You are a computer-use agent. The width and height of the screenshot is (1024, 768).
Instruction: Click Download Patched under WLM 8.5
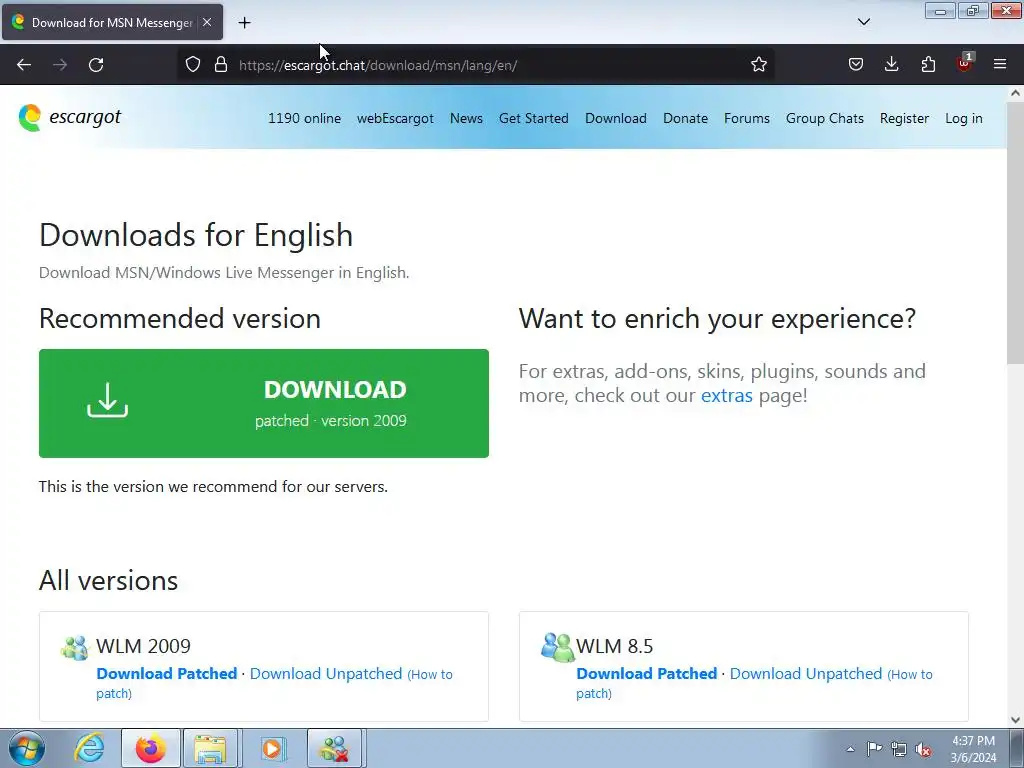coord(647,673)
